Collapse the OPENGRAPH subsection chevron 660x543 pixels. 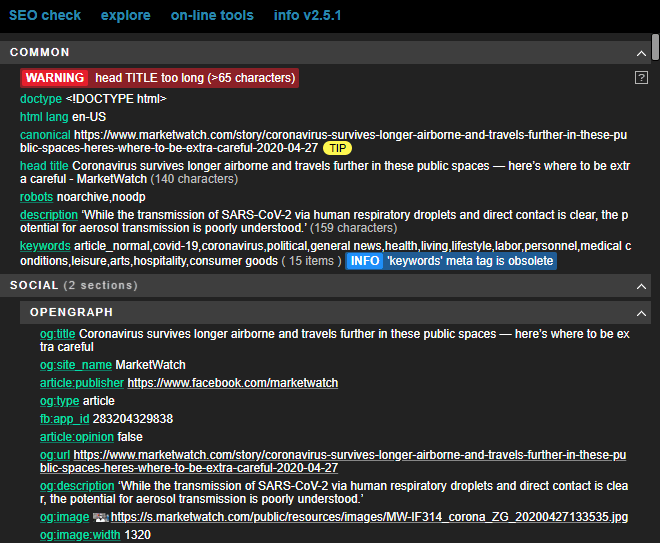(x=641, y=313)
